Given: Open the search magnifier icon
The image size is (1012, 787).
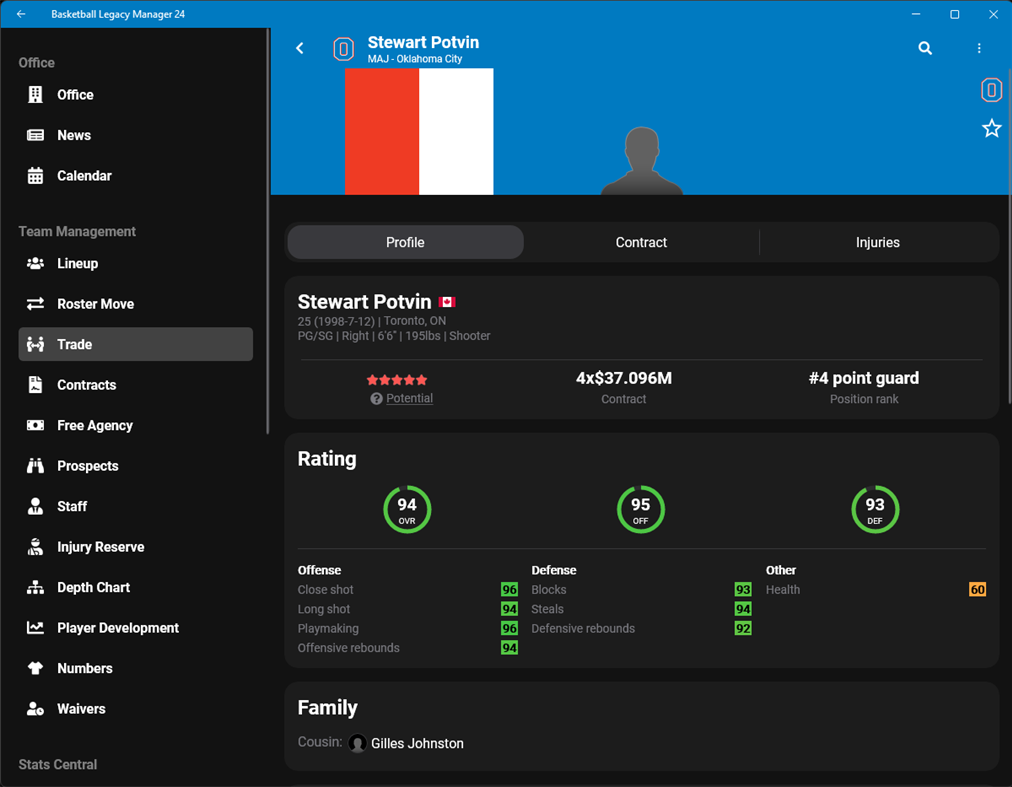Looking at the screenshot, I should tap(925, 48).
